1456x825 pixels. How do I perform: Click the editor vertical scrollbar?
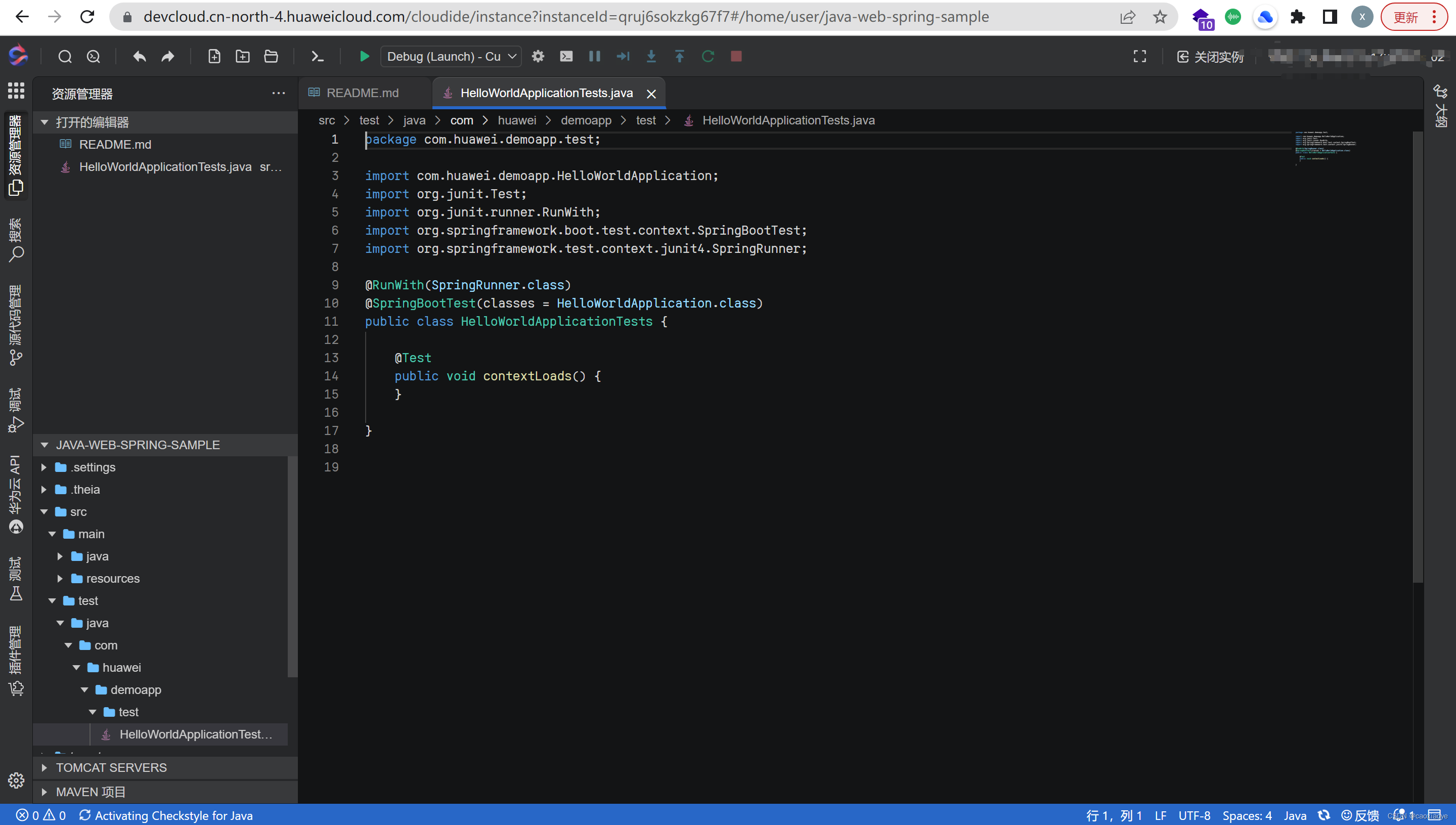pos(1417,357)
